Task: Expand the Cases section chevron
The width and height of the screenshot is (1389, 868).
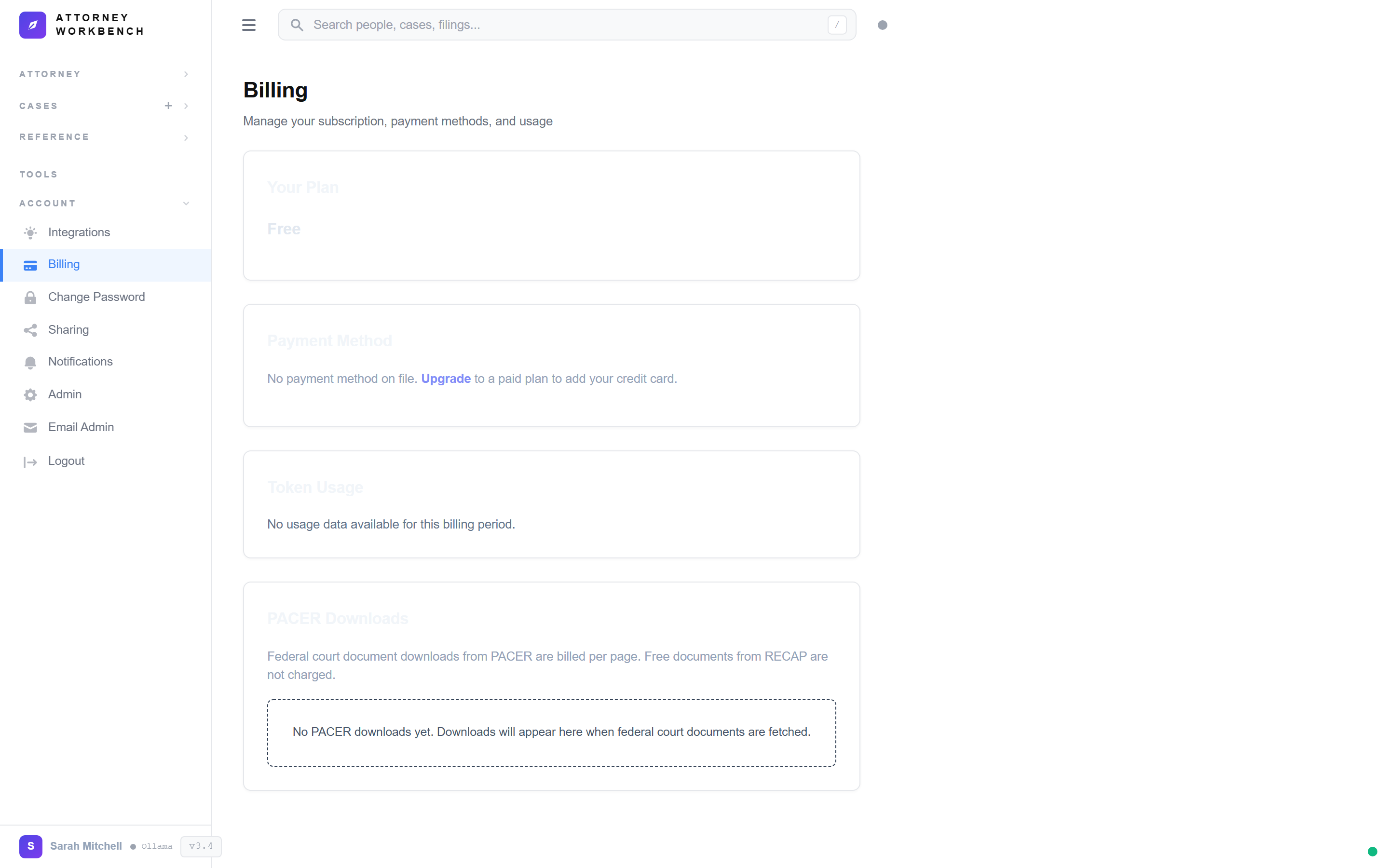Action: tap(186, 106)
